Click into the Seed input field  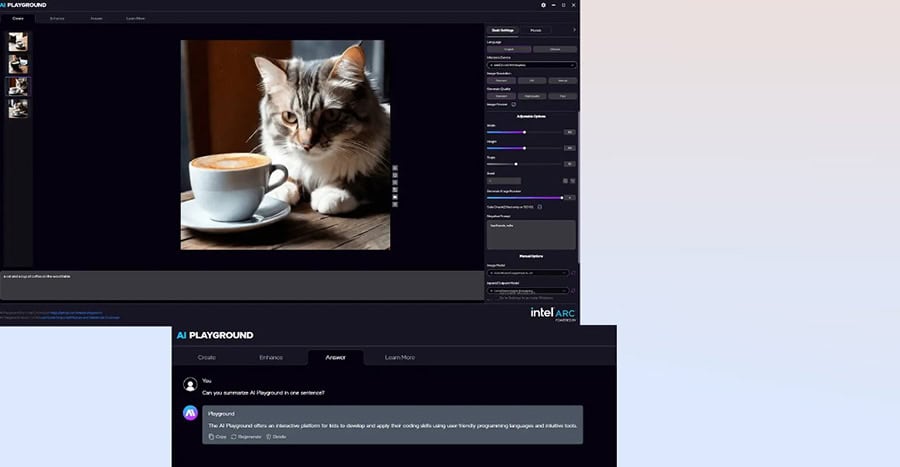tap(505, 181)
